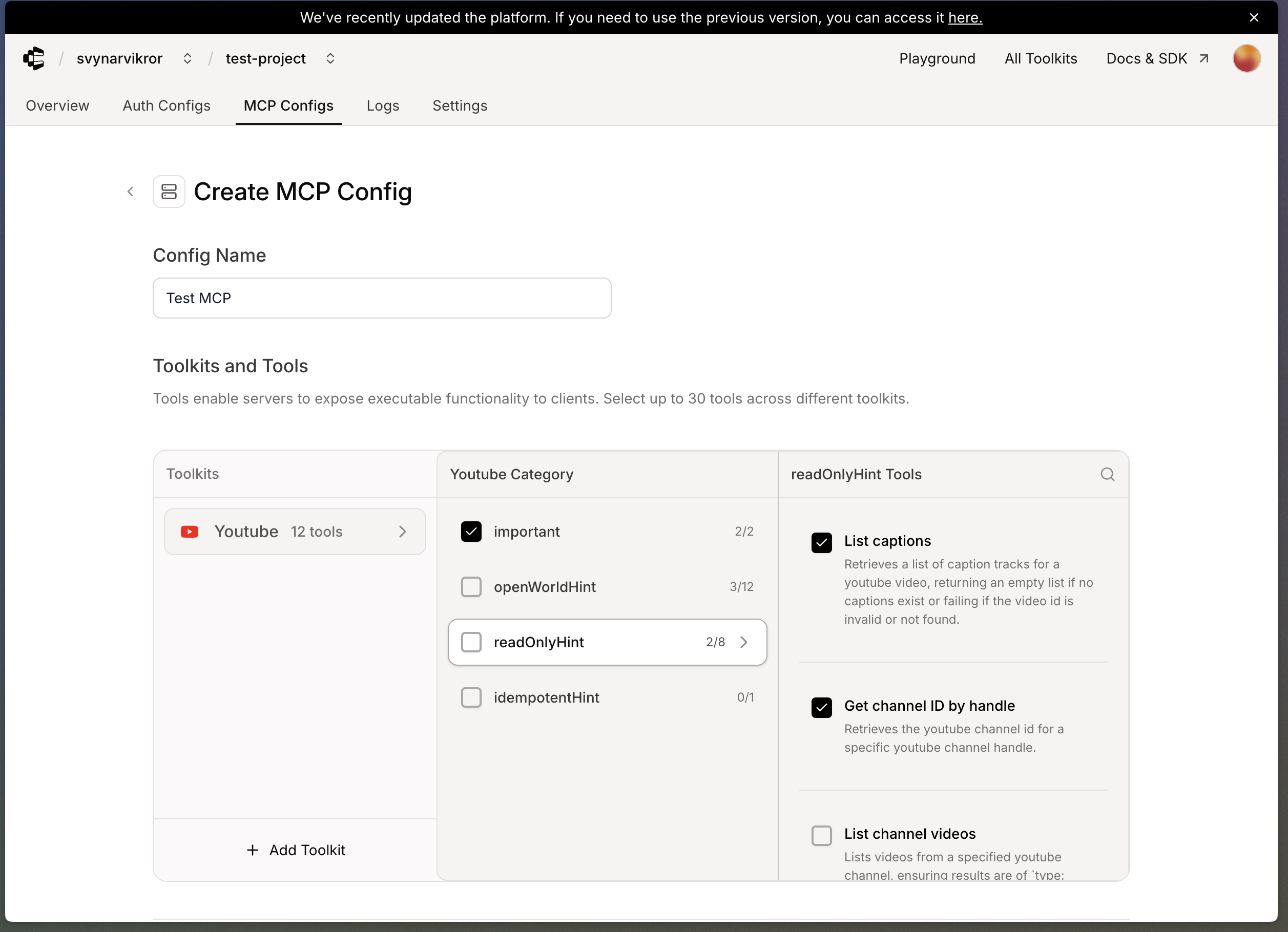Click the previous version 'here' link
The image size is (1288, 932).
pyautogui.click(x=965, y=17)
